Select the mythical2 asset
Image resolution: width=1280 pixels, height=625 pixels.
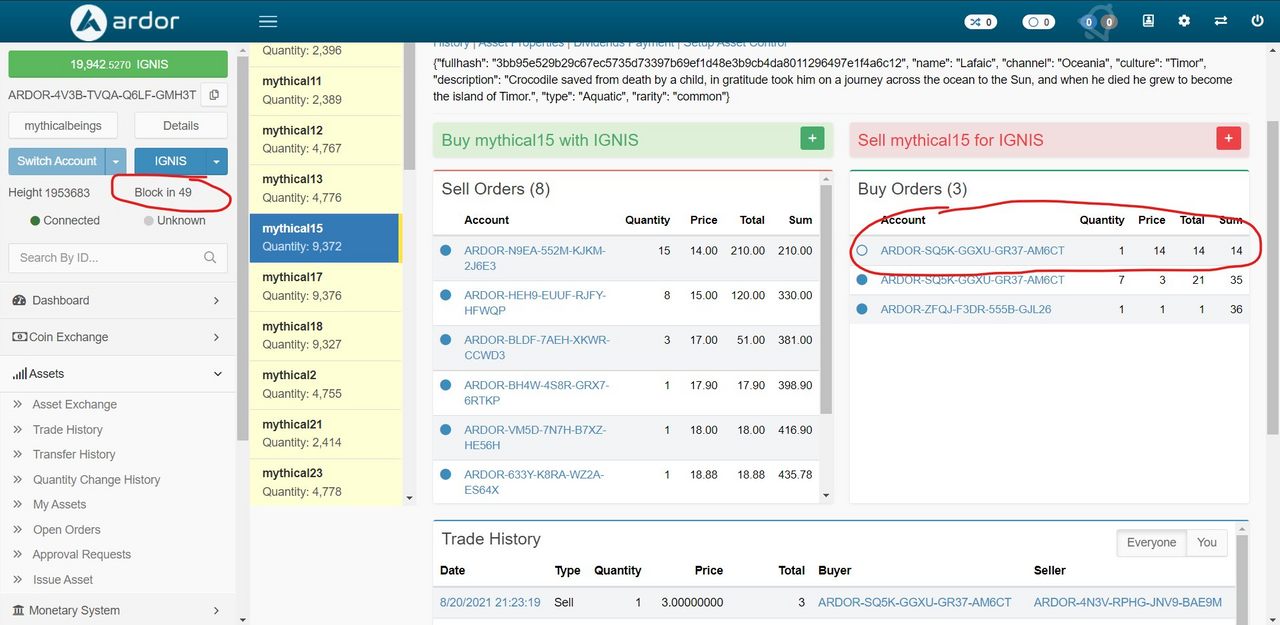325,385
